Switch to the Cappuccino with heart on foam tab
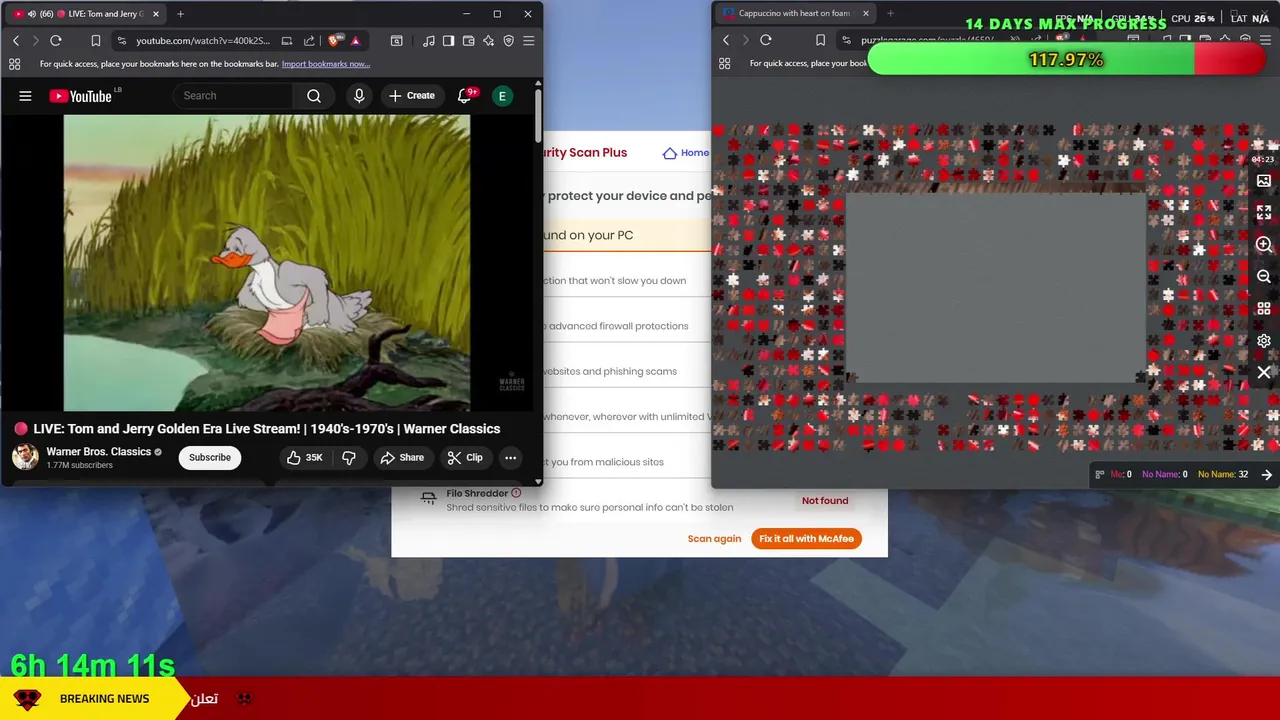Viewport: 1280px width, 720px height. [x=794, y=13]
